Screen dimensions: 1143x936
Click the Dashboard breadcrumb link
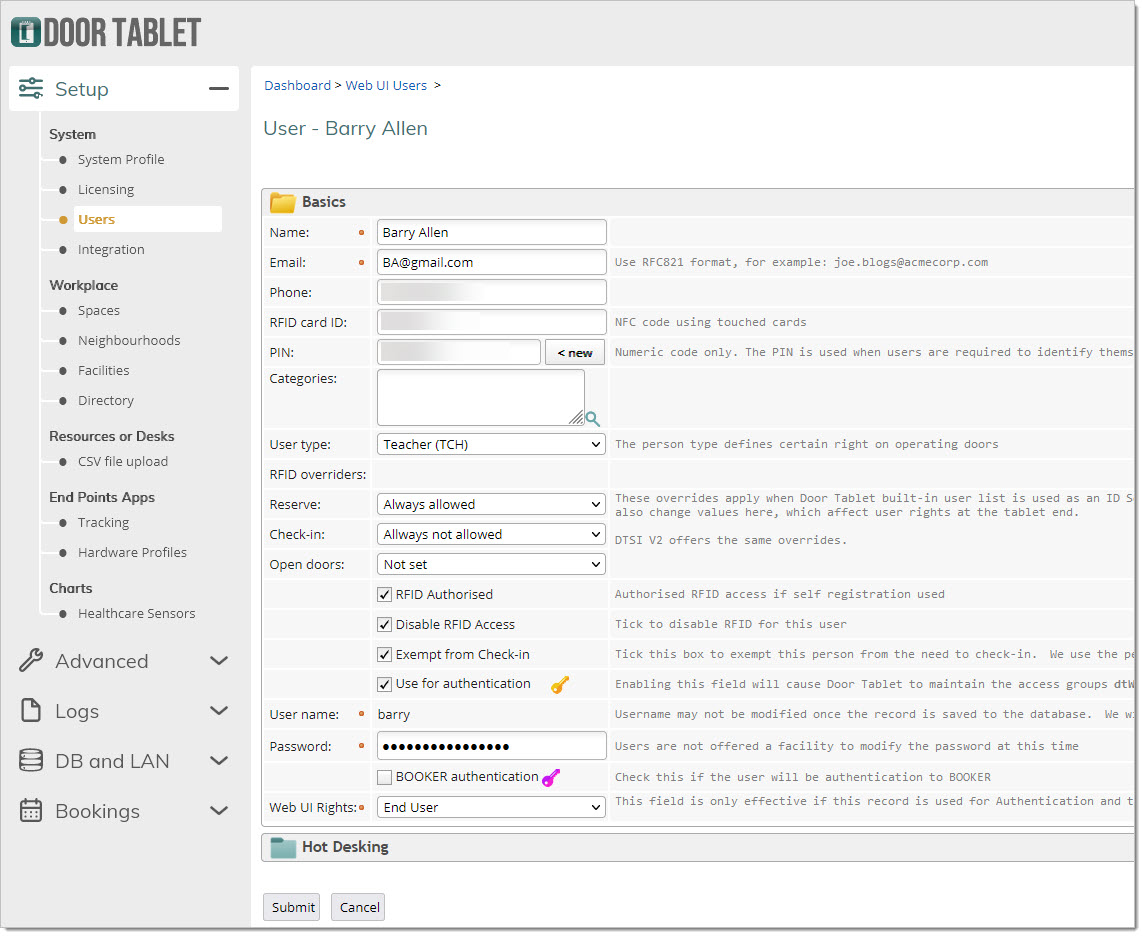[x=297, y=85]
